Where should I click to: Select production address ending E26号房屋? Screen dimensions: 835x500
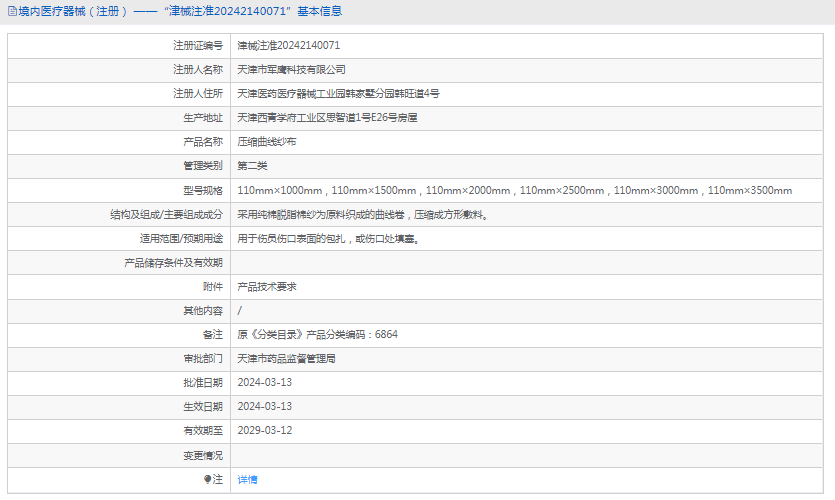point(327,118)
